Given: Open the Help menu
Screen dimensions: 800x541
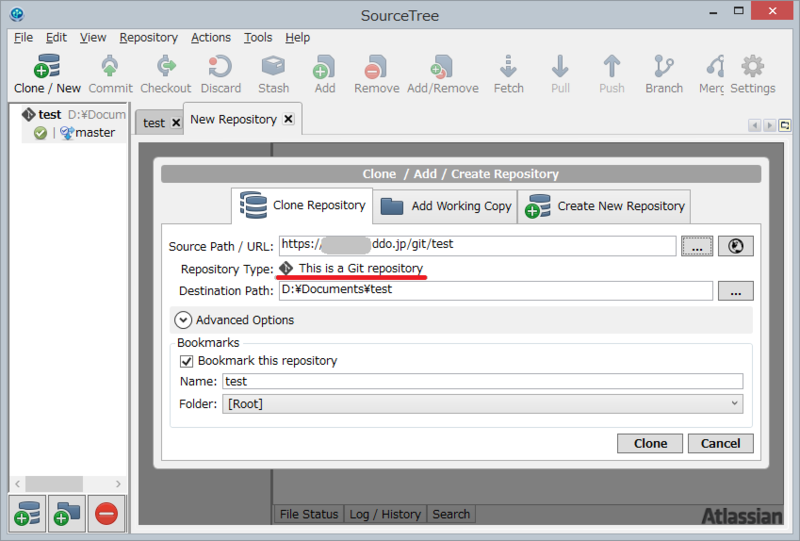Looking at the screenshot, I should point(297,37).
